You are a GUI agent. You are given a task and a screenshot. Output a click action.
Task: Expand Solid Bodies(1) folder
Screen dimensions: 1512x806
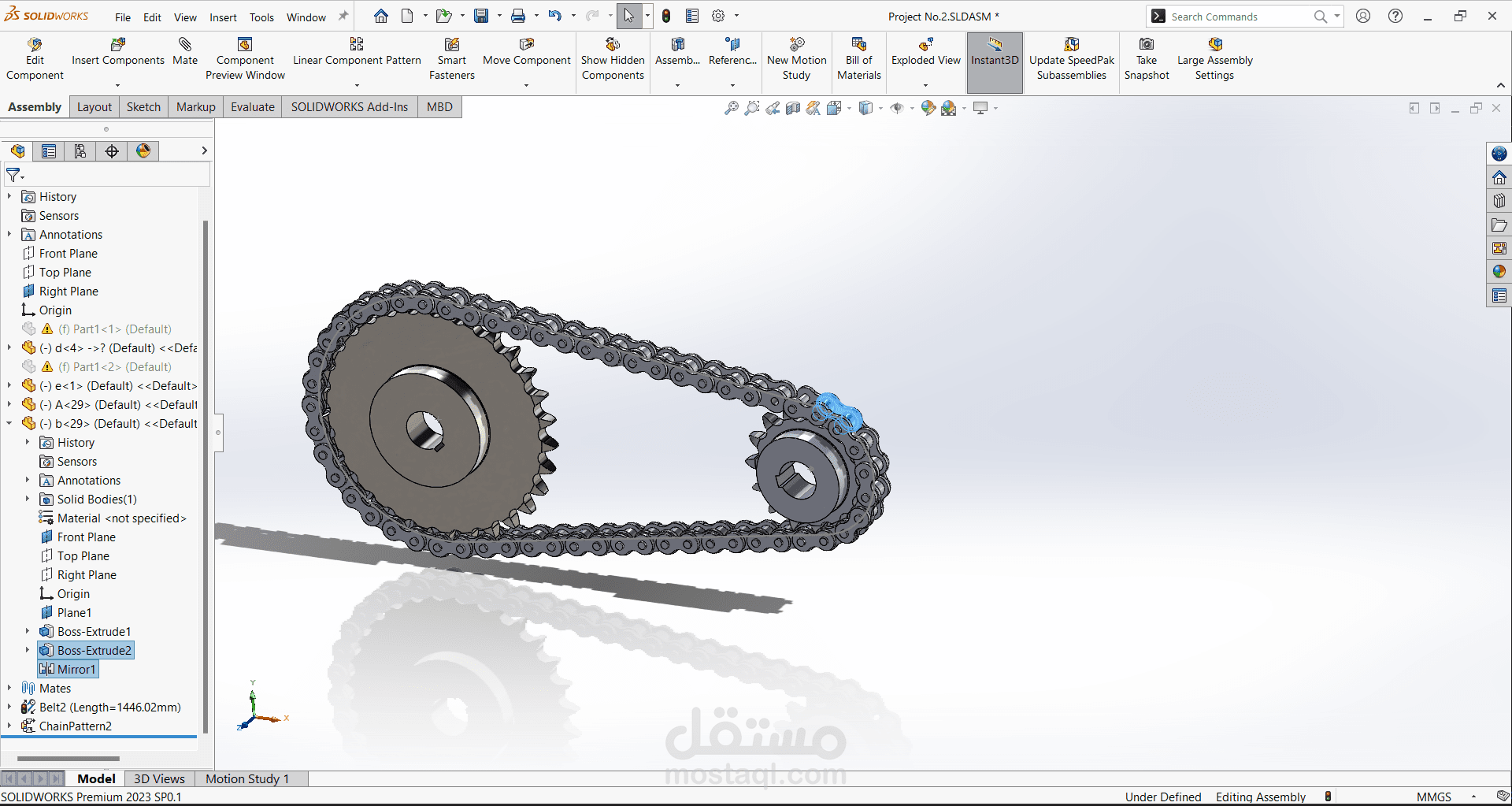[x=28, y=499]
